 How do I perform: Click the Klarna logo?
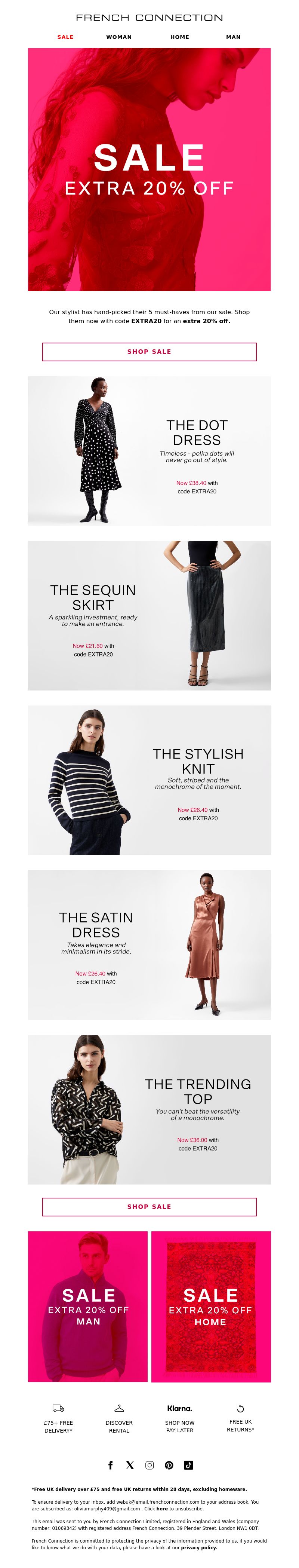coord(180,1408)
